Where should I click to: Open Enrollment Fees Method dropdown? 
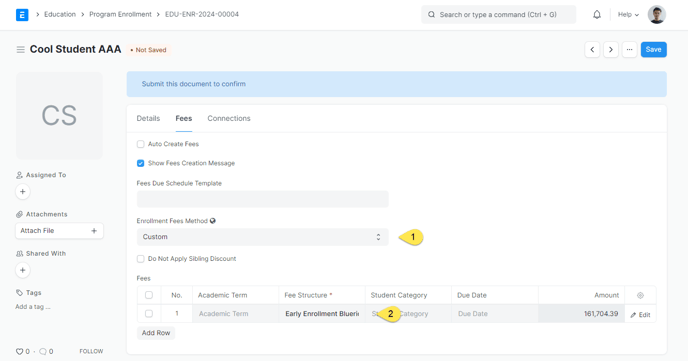tap(262, 237)
